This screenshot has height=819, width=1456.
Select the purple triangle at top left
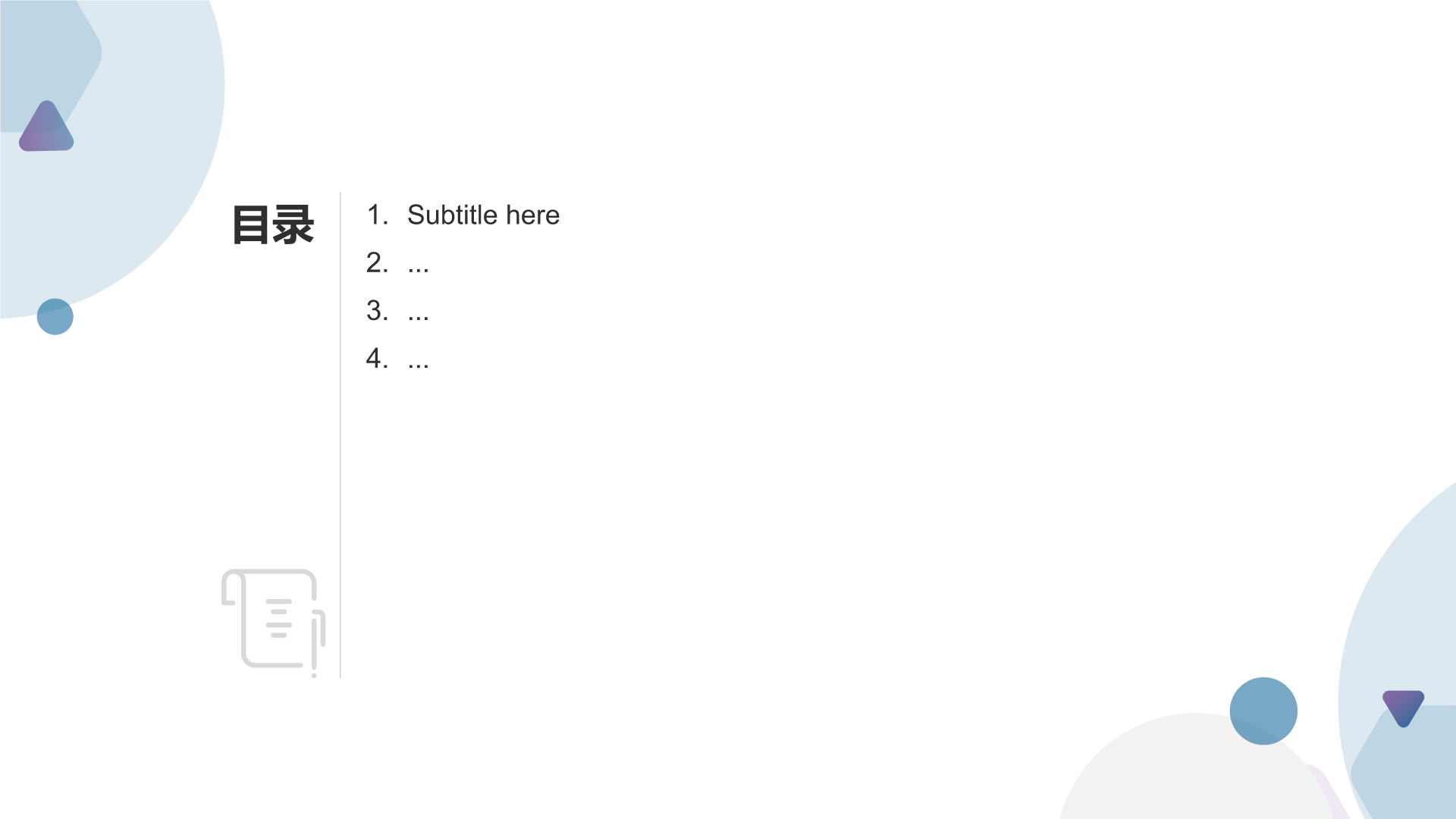tap(46, 127)
